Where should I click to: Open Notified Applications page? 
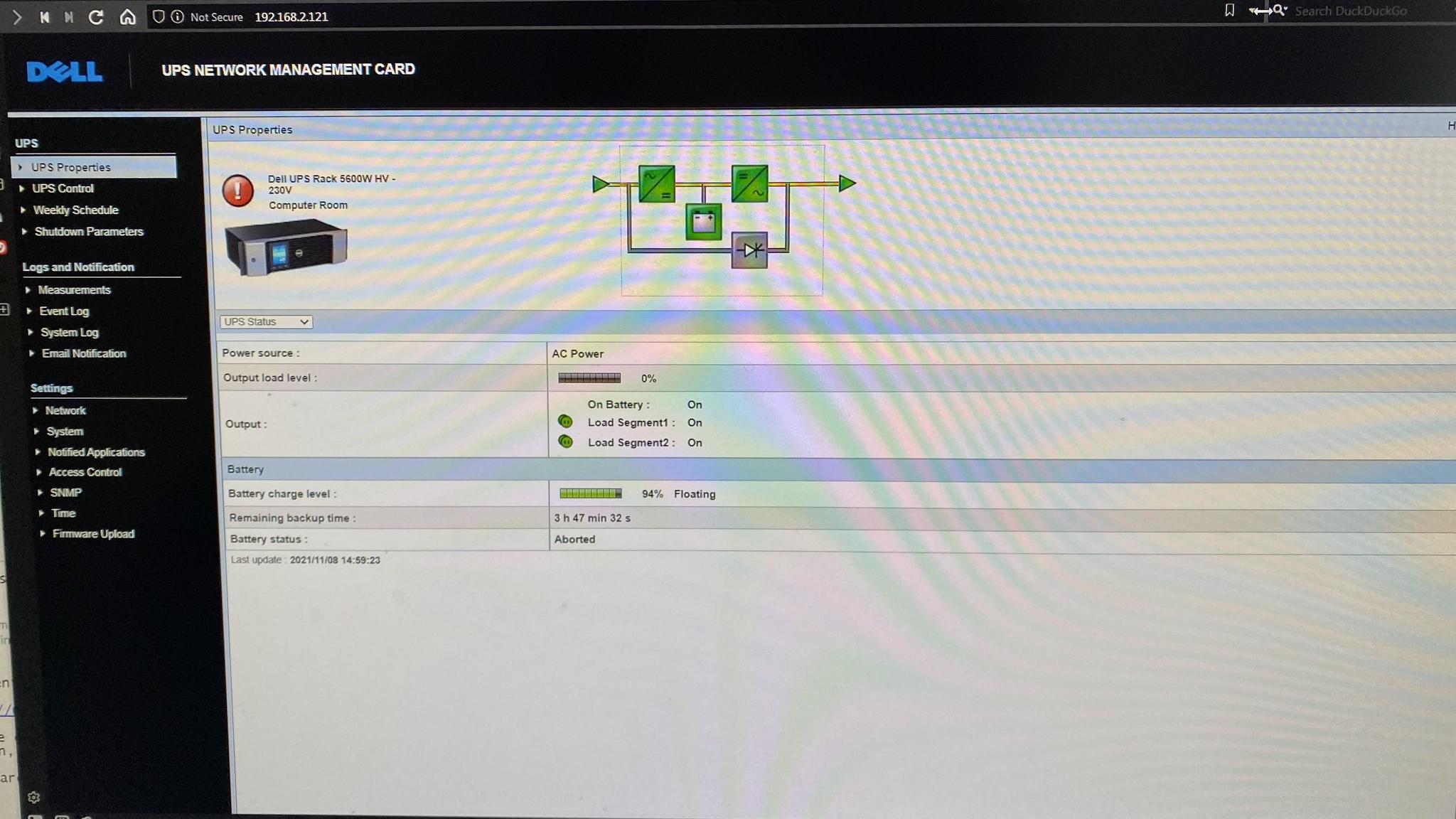(96, 452)
